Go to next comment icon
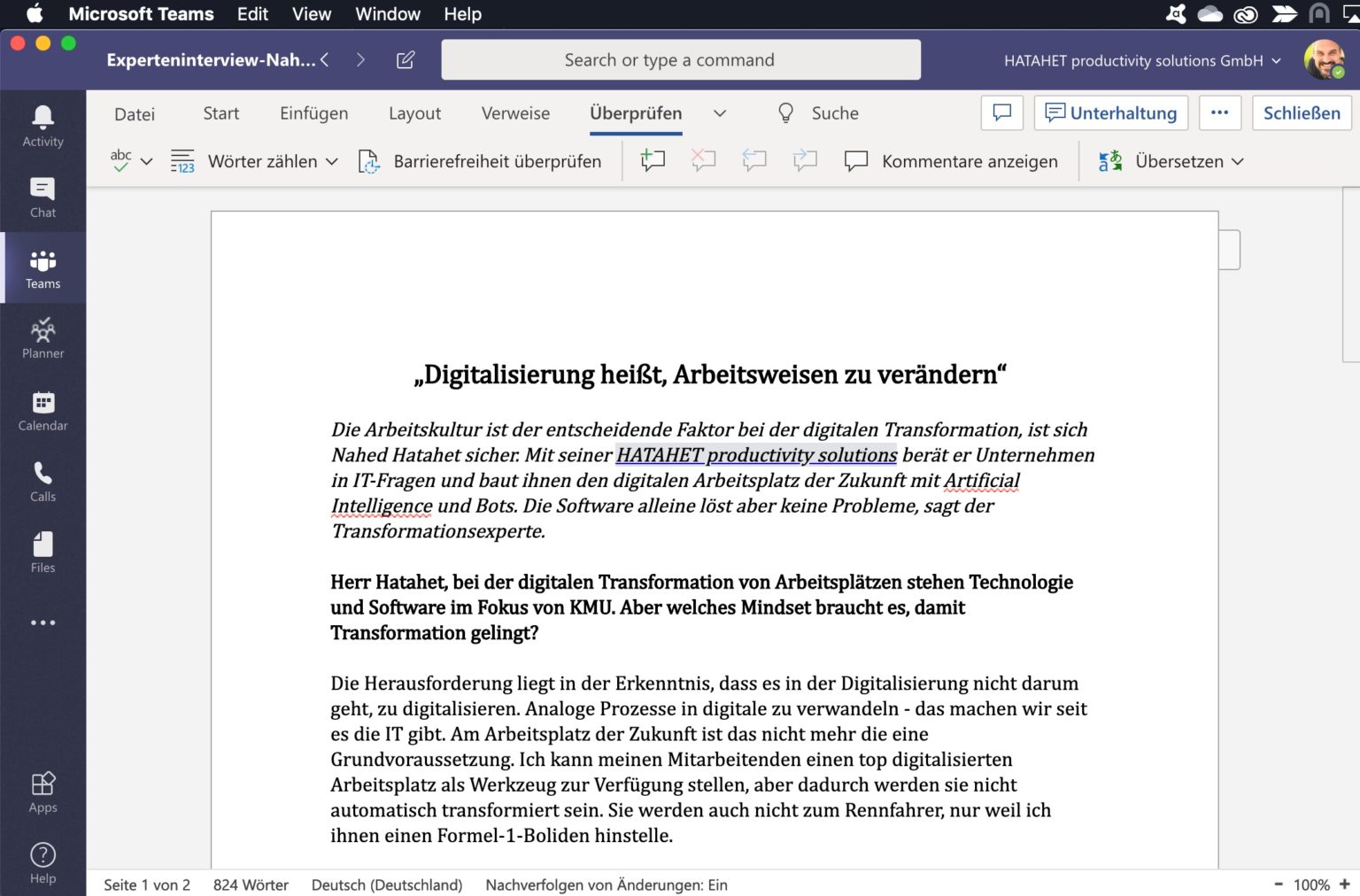The height and width of the screenshot is (896, 1360). coord(804,160)
